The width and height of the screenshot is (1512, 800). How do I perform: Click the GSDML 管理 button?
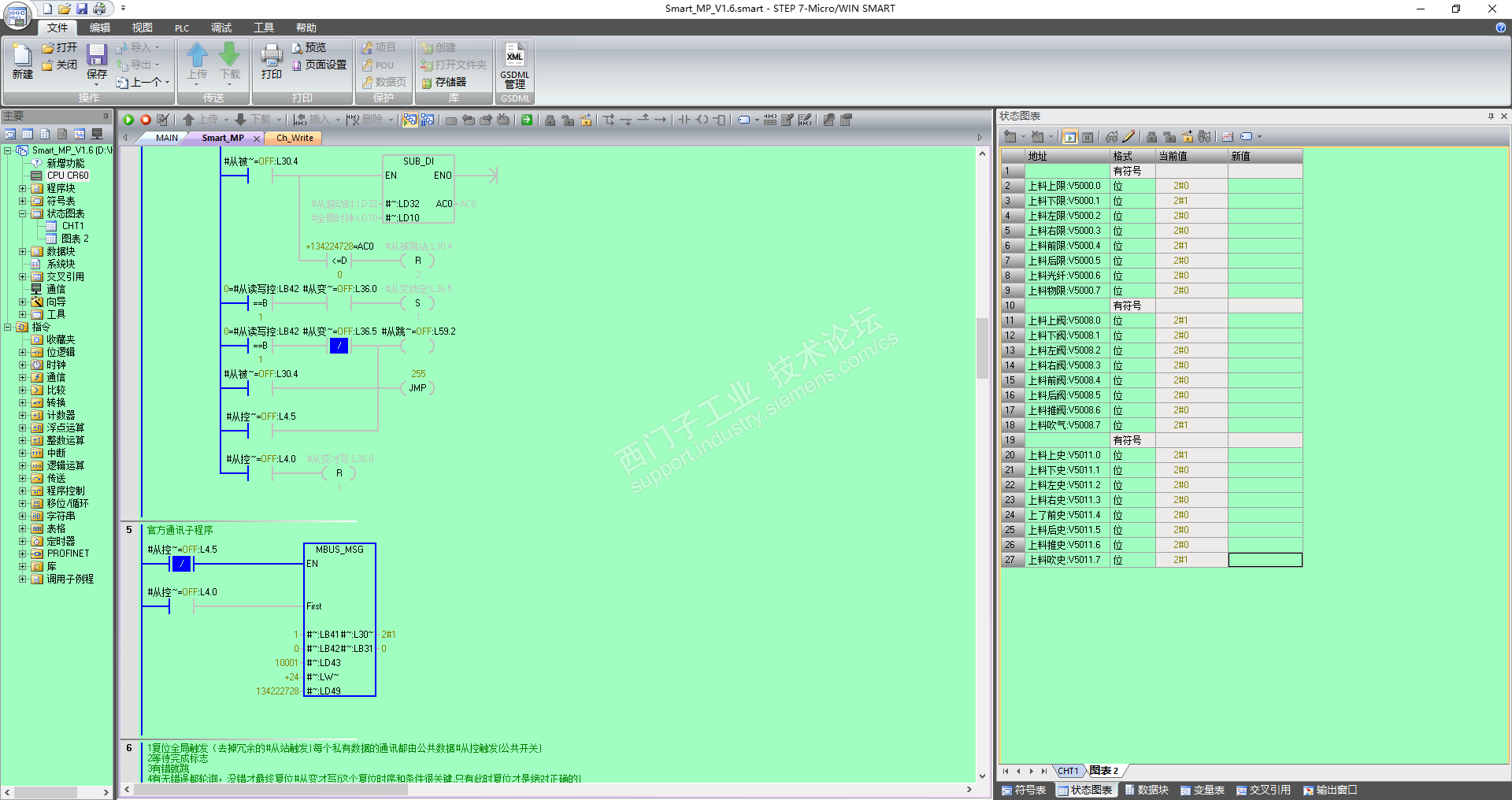click(515, 66)
